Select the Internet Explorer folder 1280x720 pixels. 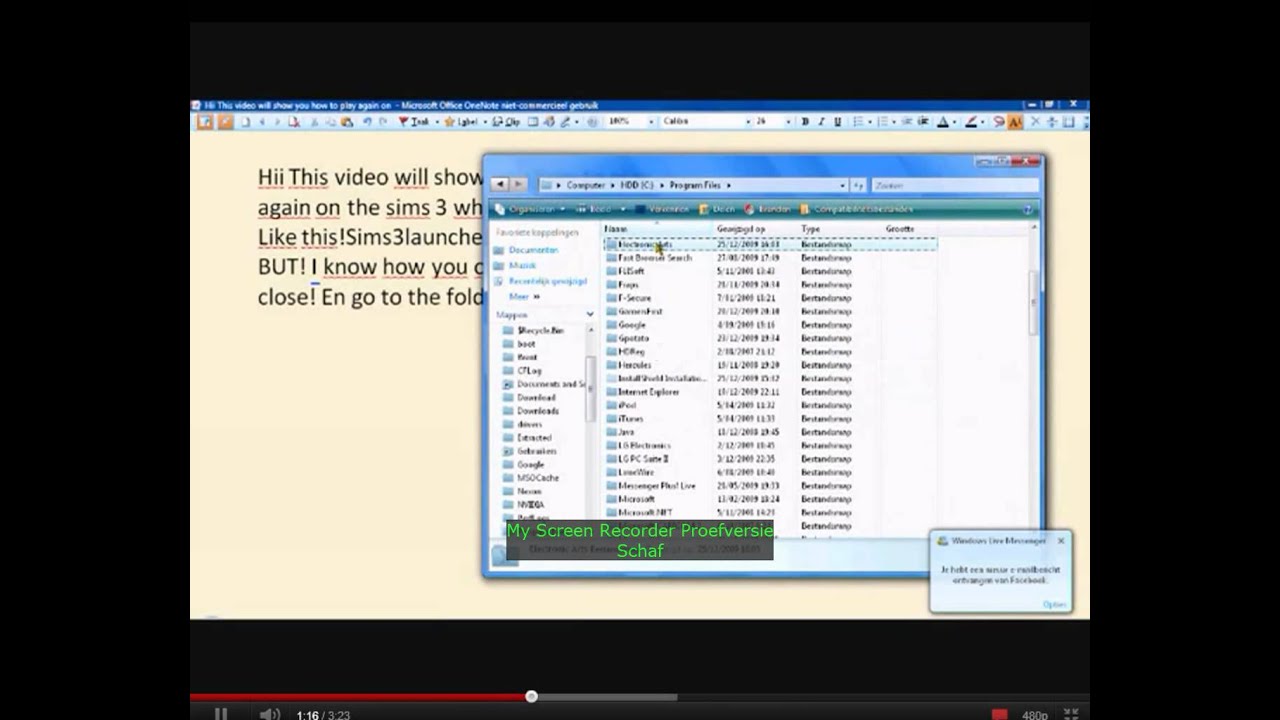[648, 392]
